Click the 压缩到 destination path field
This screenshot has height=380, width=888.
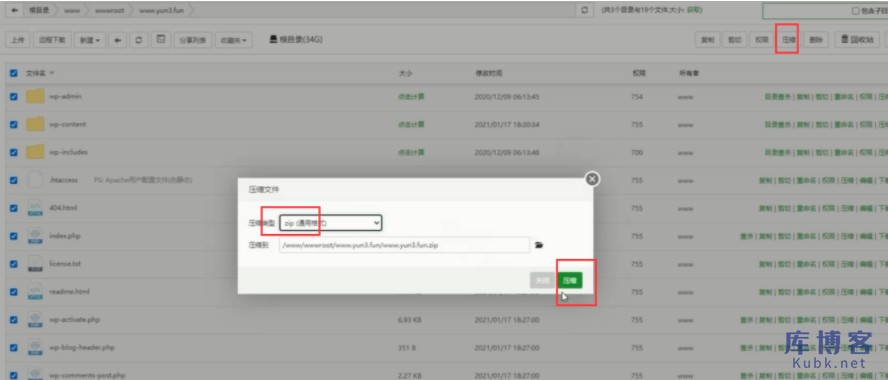[x=404, y=245]
